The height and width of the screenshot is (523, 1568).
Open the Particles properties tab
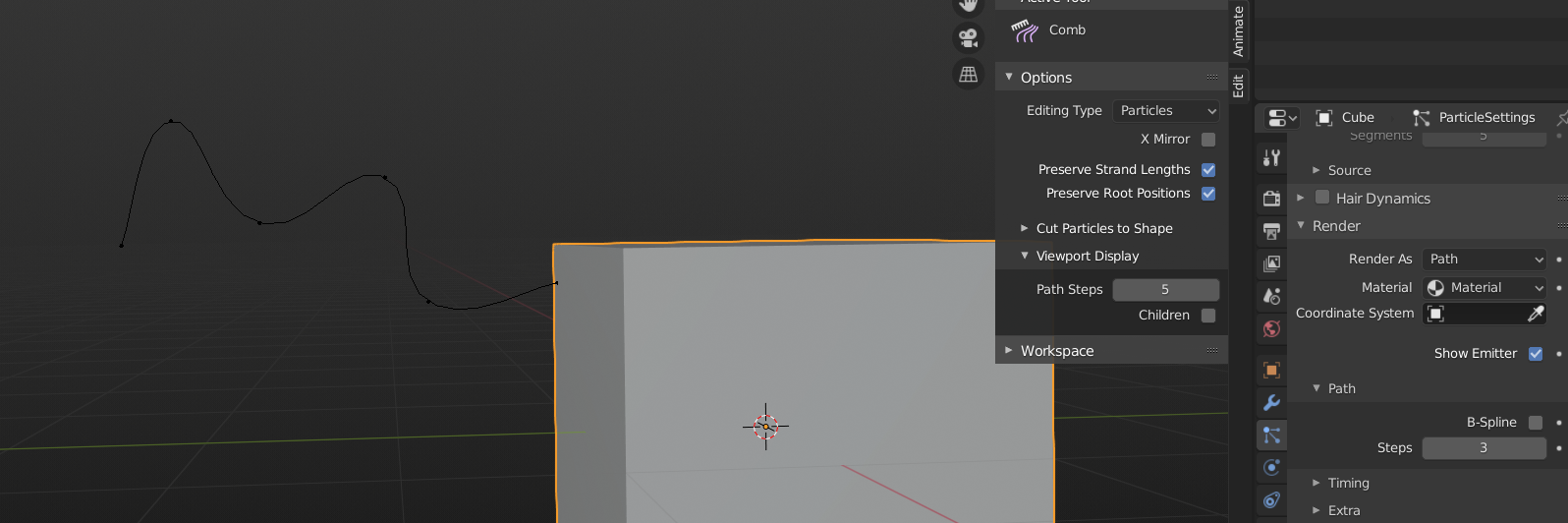point(1271,435)
